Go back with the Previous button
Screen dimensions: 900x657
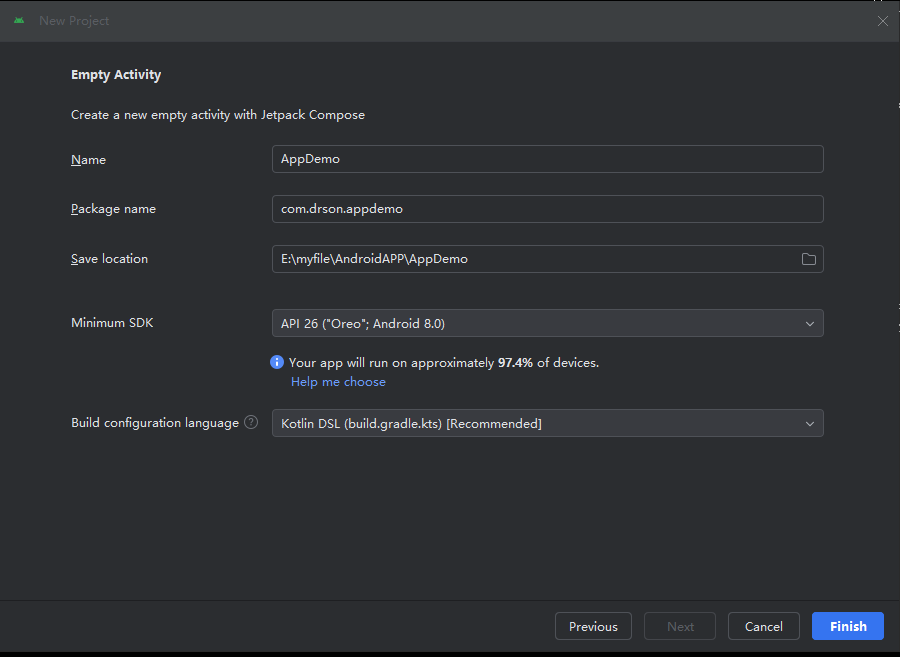click(x=593, y=626)
